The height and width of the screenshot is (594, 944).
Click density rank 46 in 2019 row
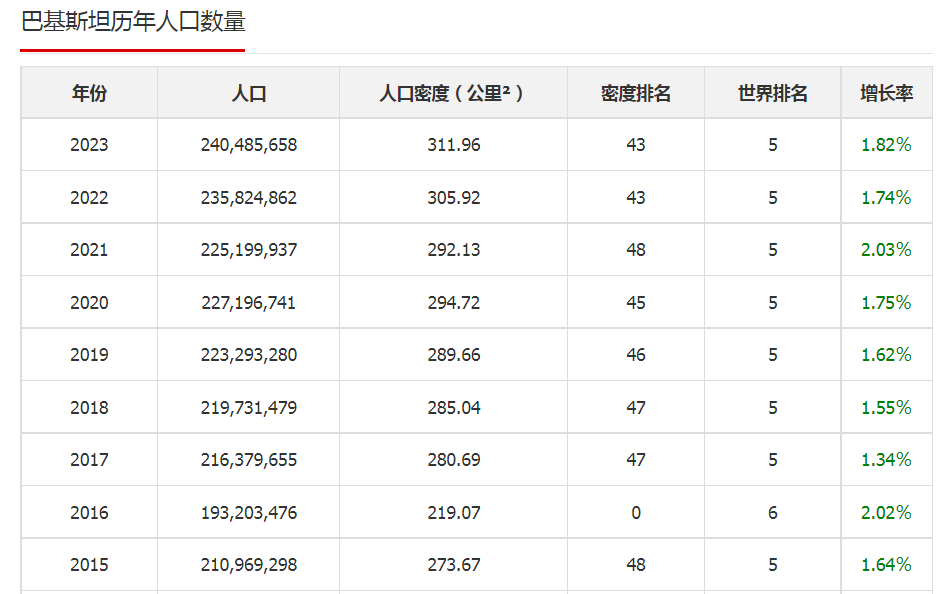(636, 355)
